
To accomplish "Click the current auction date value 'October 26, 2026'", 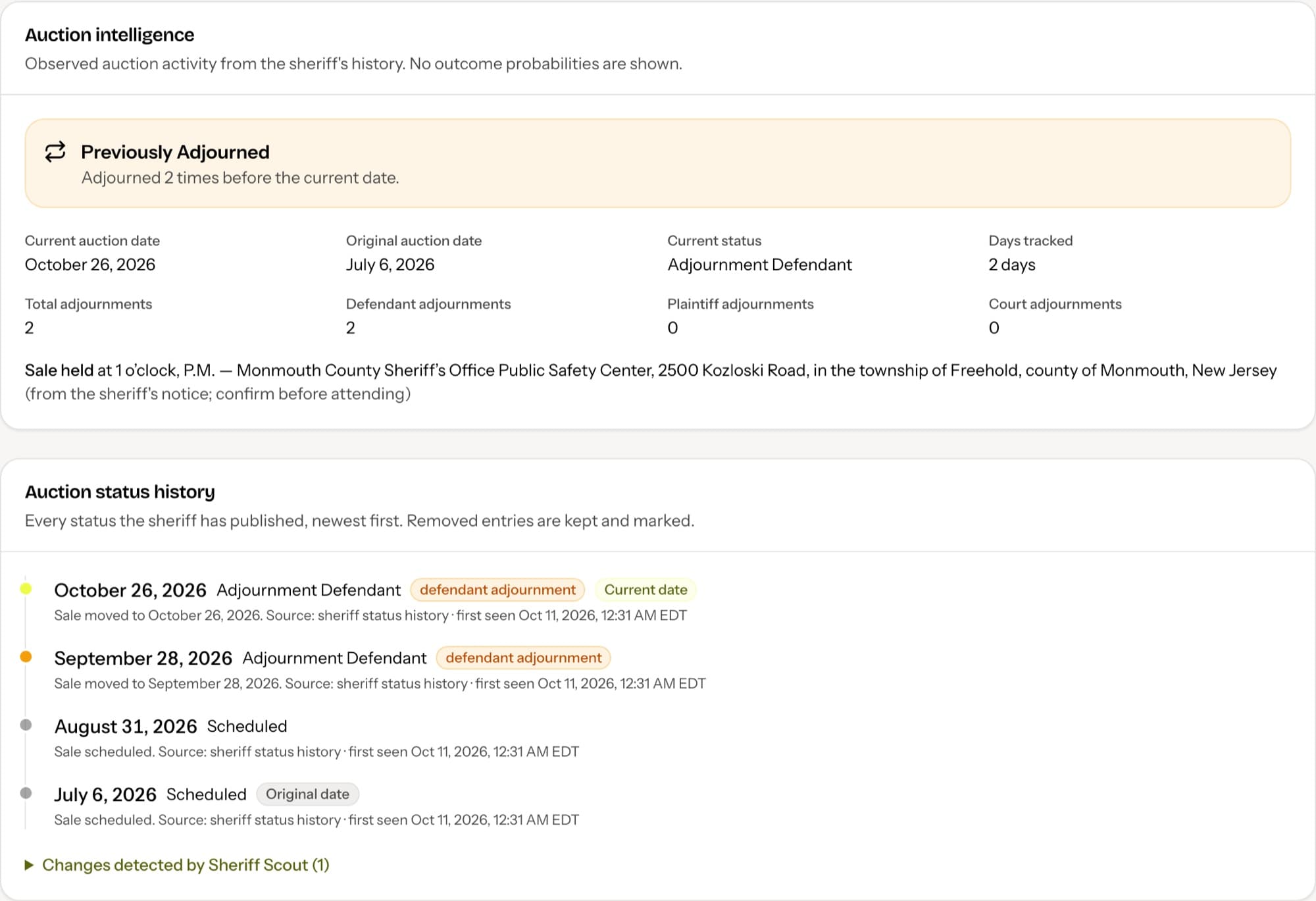I will (90, 265).
